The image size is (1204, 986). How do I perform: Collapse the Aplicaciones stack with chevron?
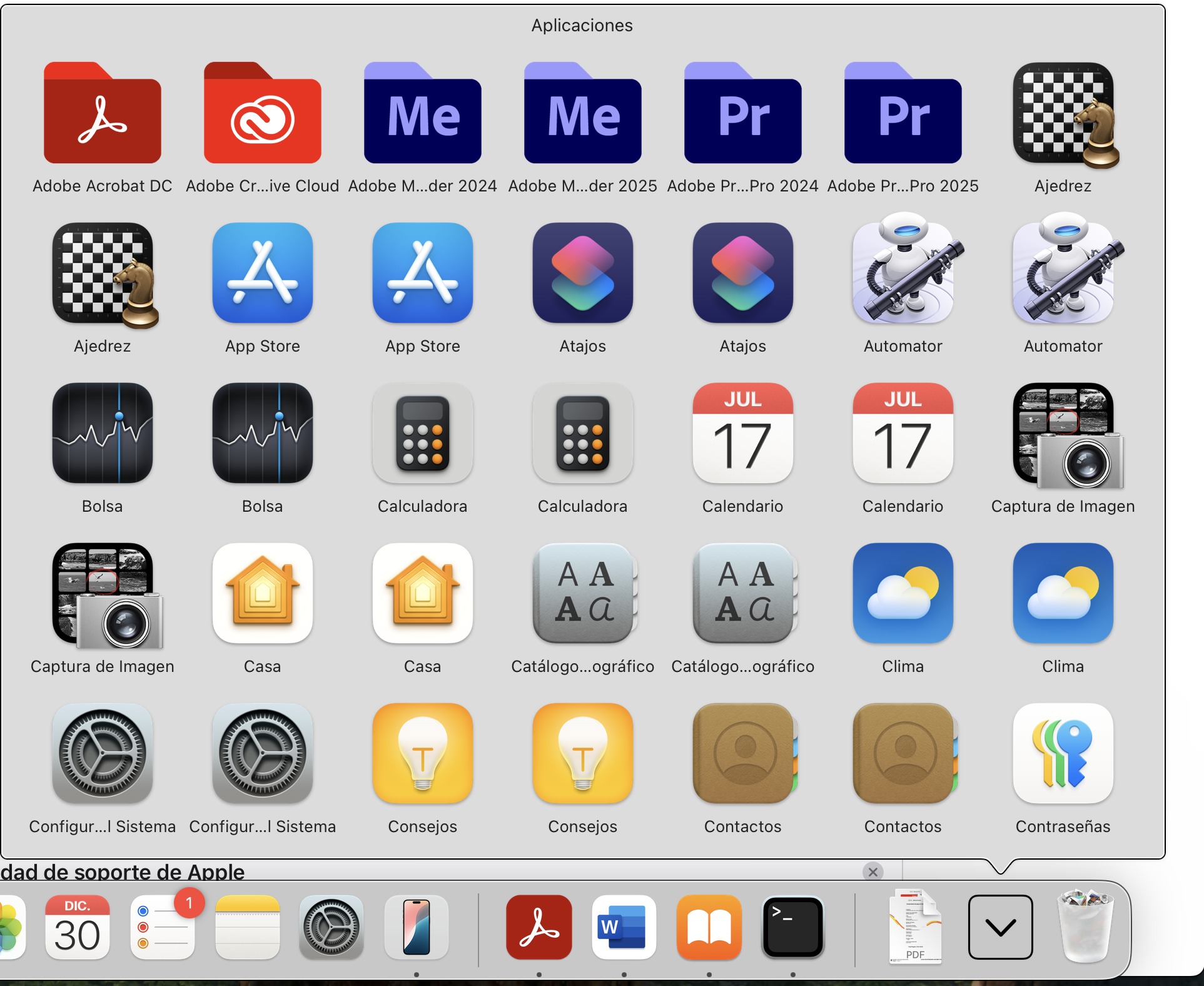[x=1000, y=927]
